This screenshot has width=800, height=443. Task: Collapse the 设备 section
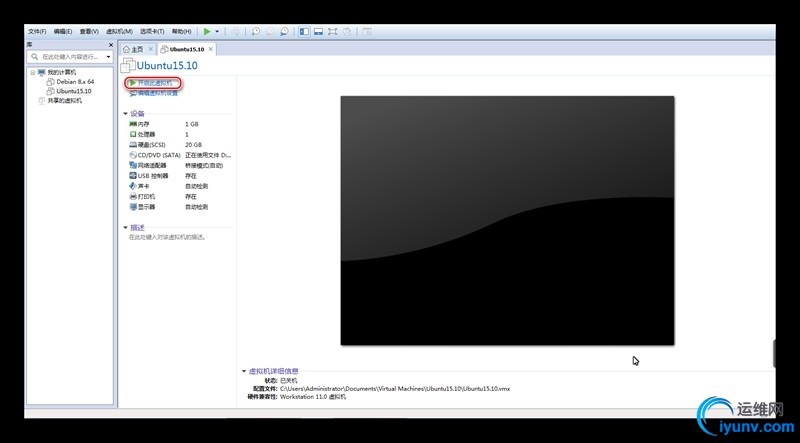tap(126, 114)
